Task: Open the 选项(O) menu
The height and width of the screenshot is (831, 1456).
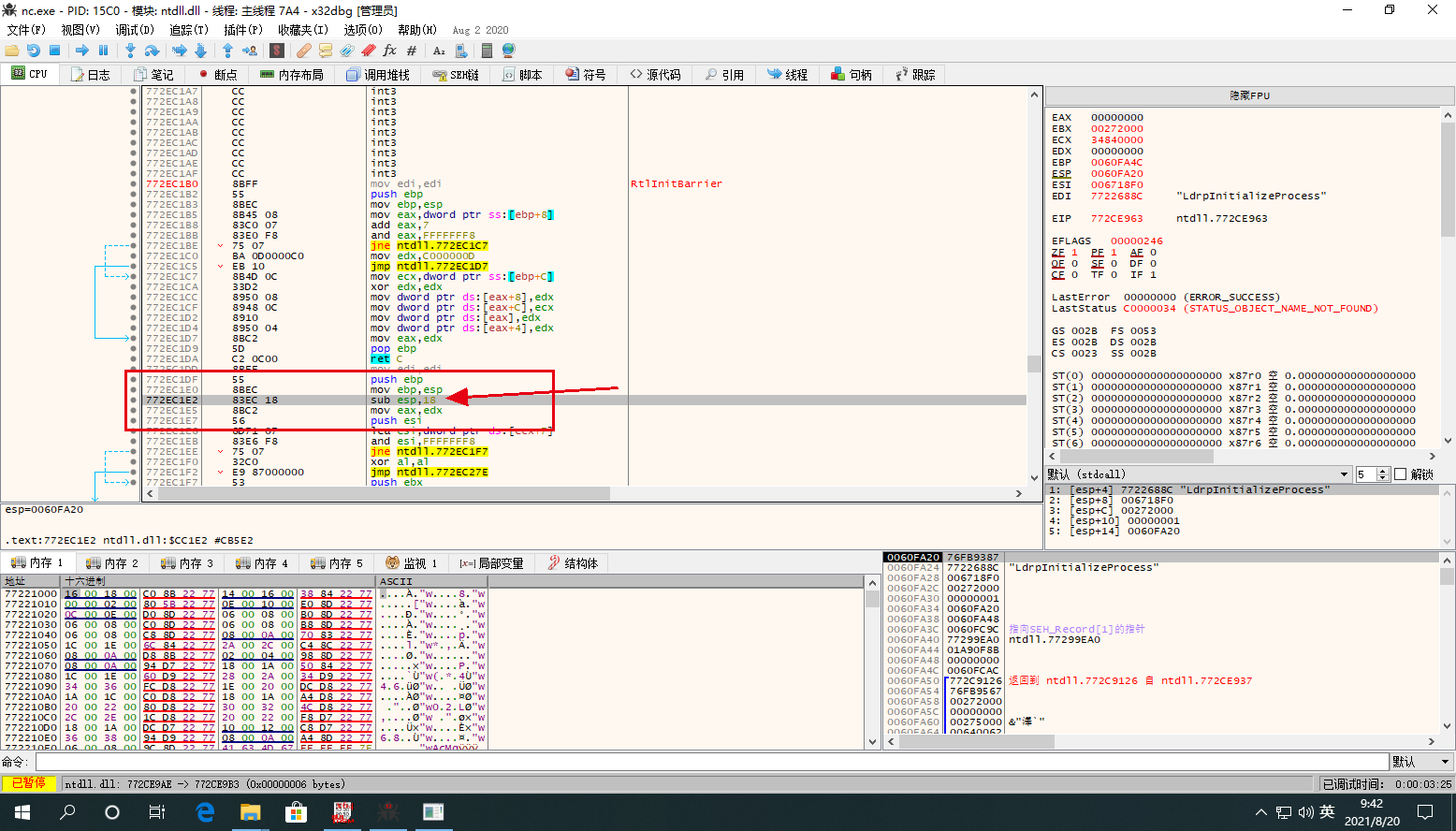Action: click(x=362, y=30)
